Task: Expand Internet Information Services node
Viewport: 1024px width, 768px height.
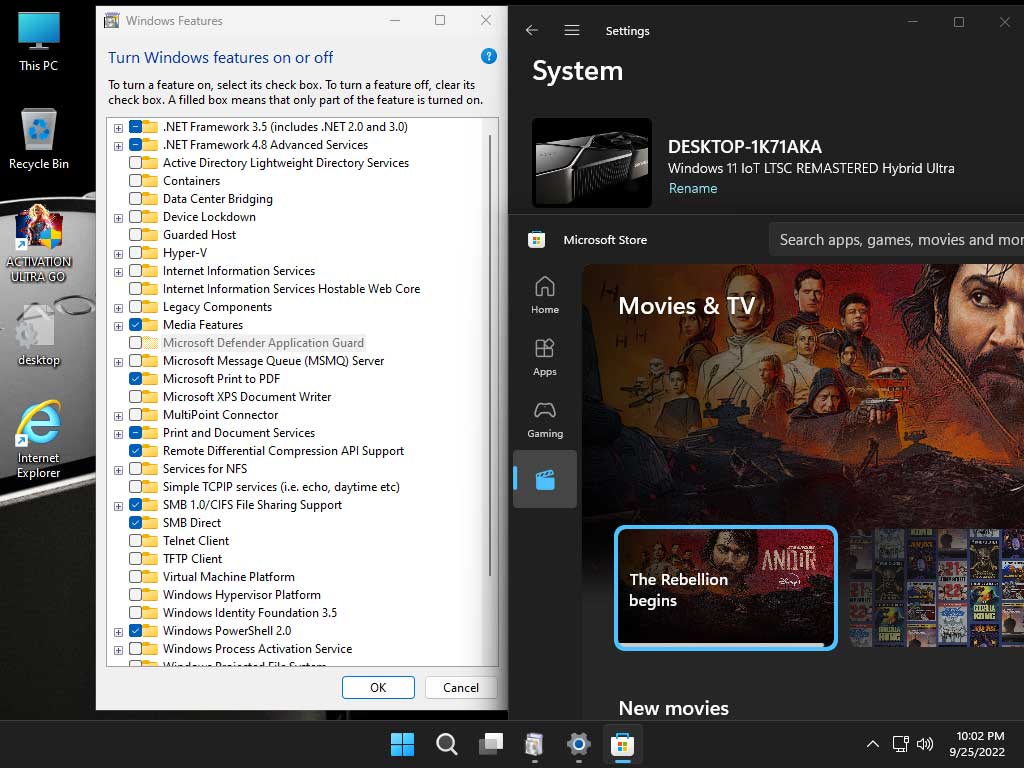Action: (x=118, y=272)
